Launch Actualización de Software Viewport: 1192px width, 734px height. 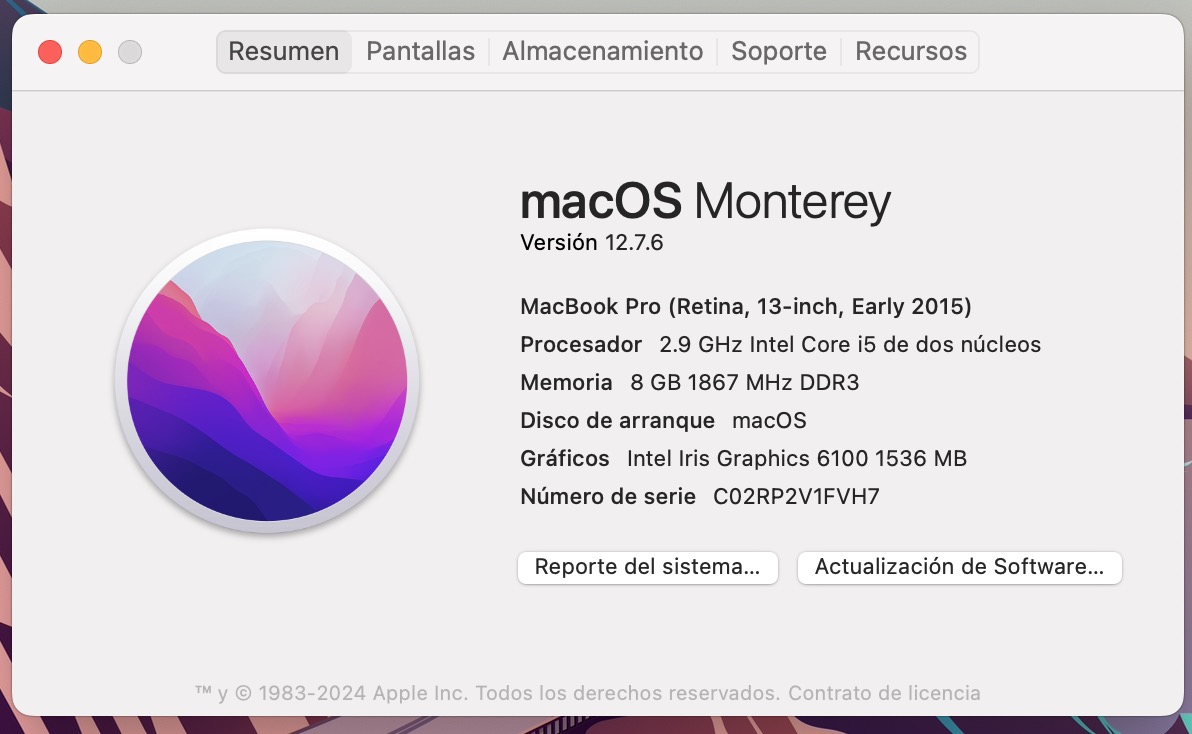(x=959, y=568)
